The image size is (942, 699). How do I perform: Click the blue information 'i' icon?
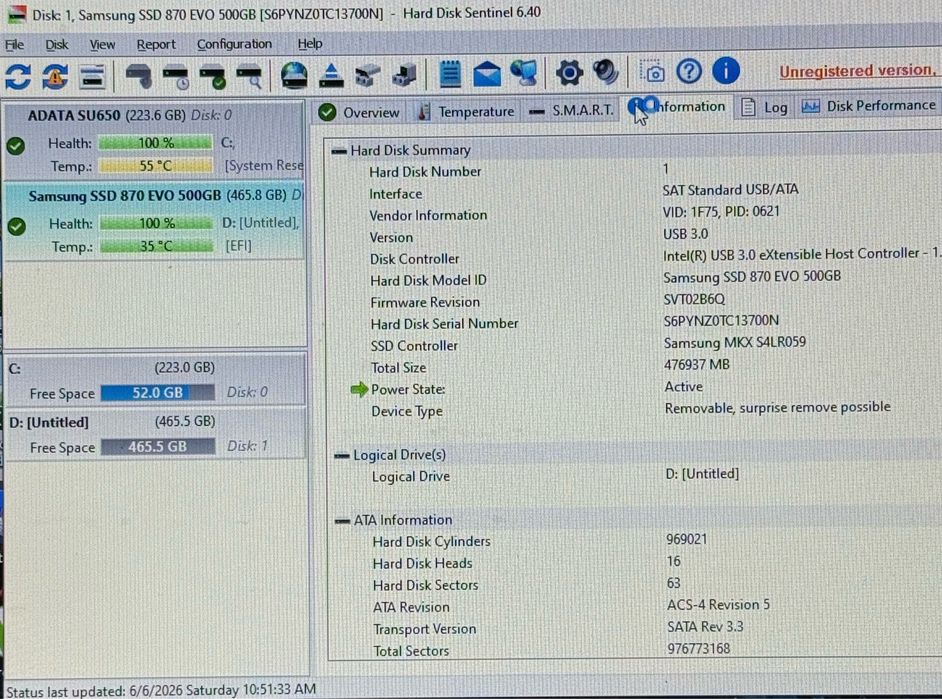[726, 71]
